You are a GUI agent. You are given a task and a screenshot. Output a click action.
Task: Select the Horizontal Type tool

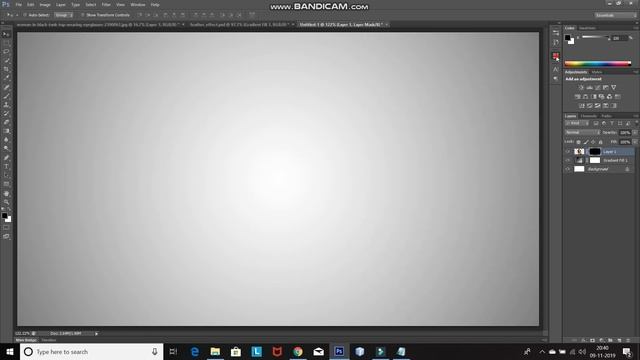[6, 167]
